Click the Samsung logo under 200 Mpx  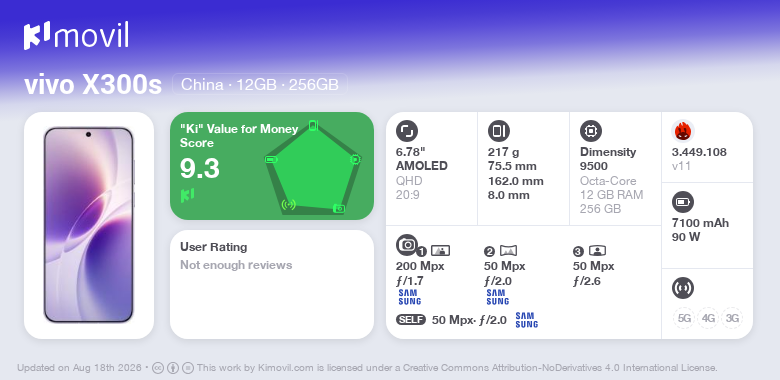409,297
